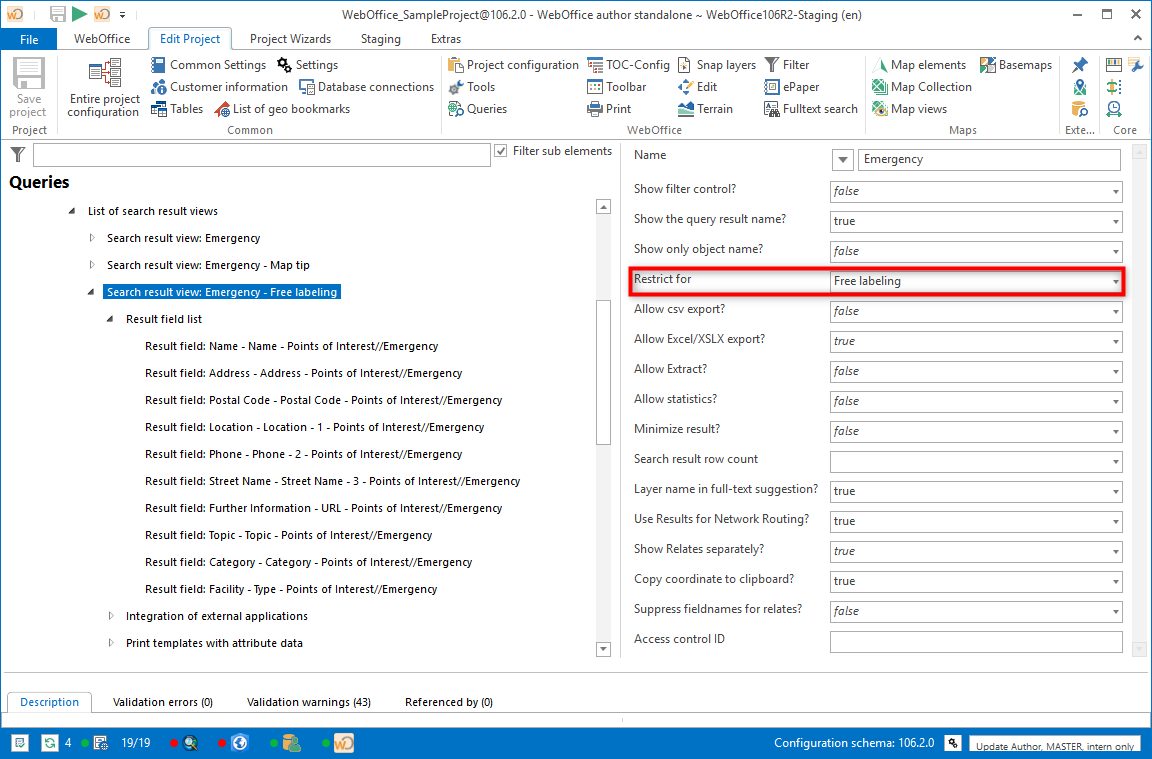
Task: Click Update Author, MASTER, intern only button
Action: click(1054, 745)
